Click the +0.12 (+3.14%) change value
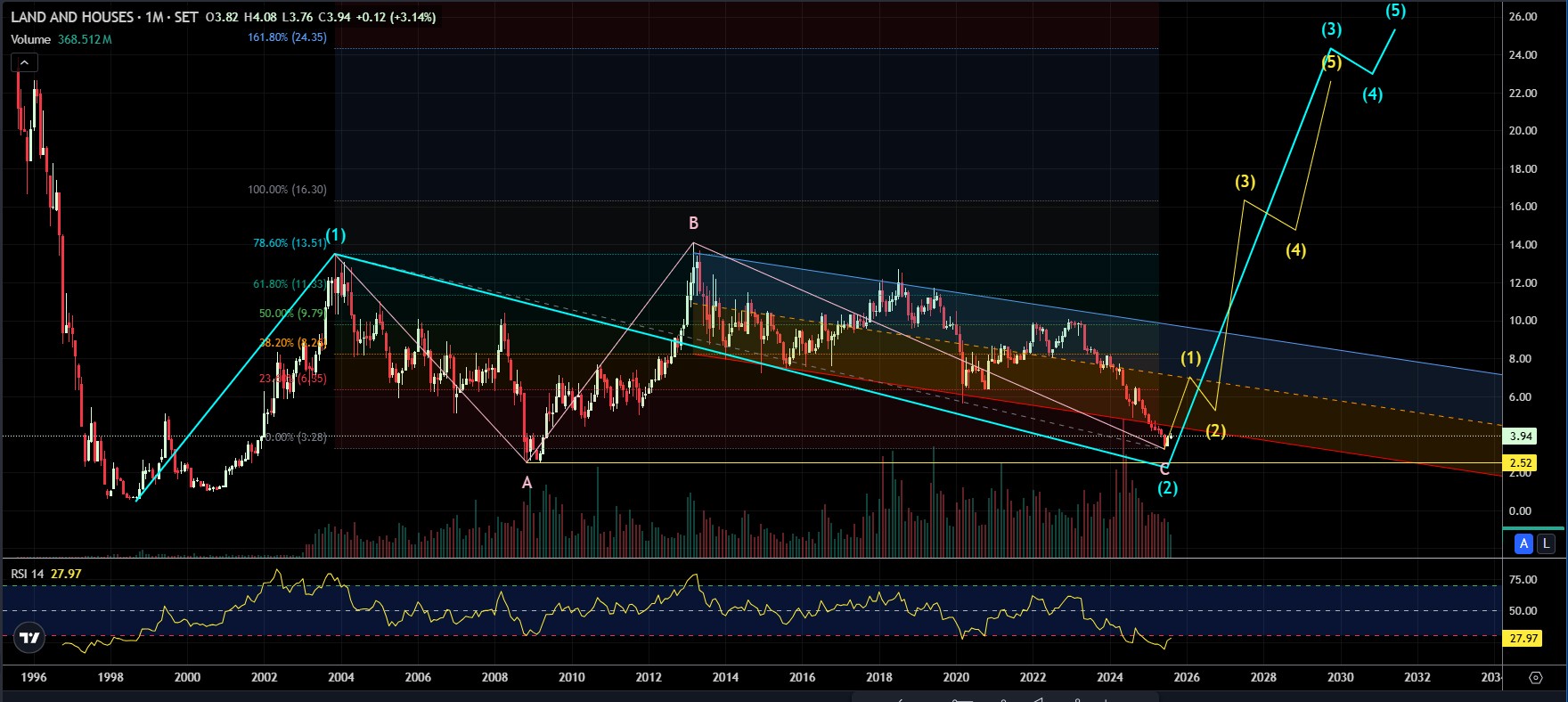Viewport: 1568px width, 702px height. (x=397, y=17)
